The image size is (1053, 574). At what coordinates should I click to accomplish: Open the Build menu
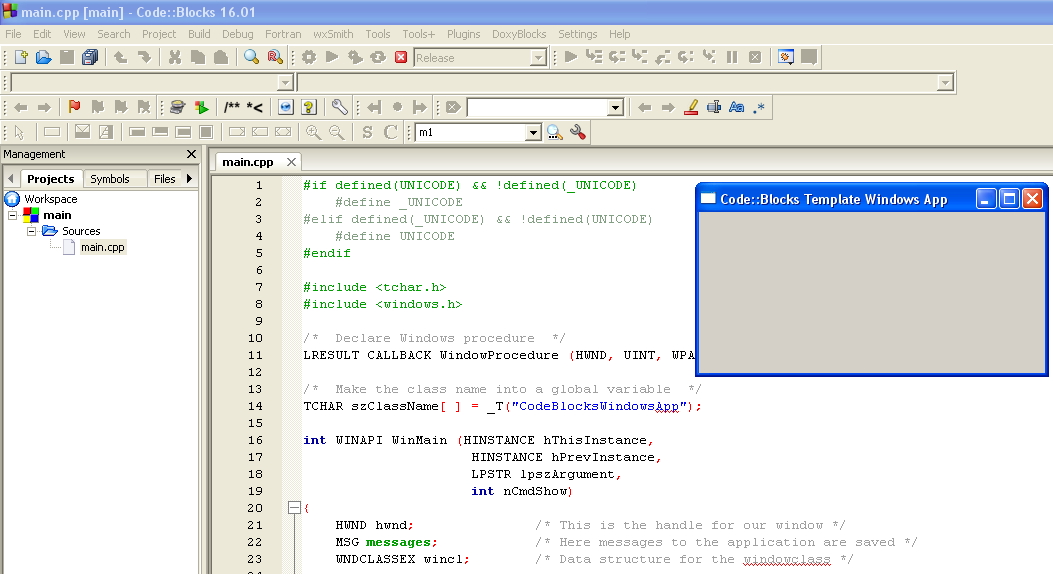coord(199,34)
